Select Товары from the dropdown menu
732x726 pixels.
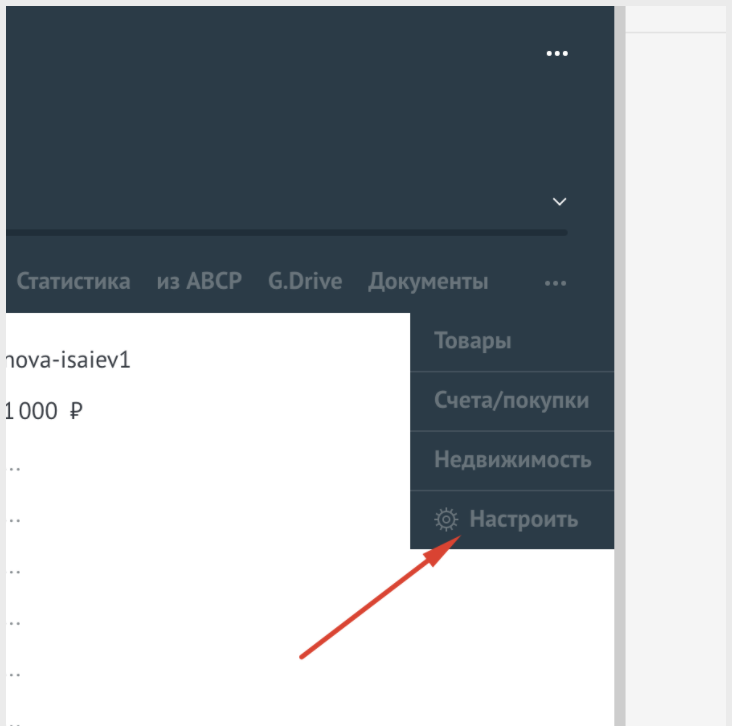pos(473,341)
